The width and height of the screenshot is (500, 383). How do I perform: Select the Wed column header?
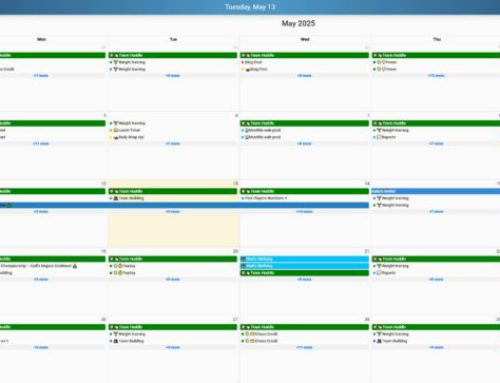pyautogui.click(x=305, y=39)
